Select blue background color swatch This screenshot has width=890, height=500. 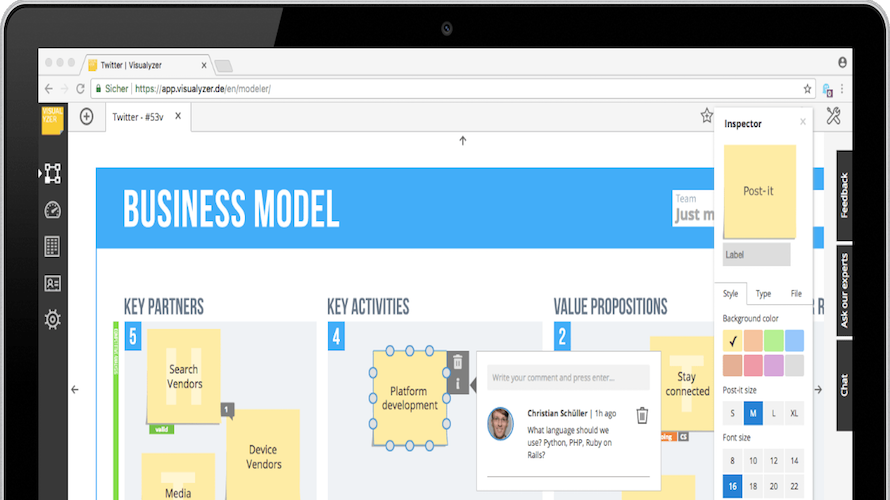794,341
